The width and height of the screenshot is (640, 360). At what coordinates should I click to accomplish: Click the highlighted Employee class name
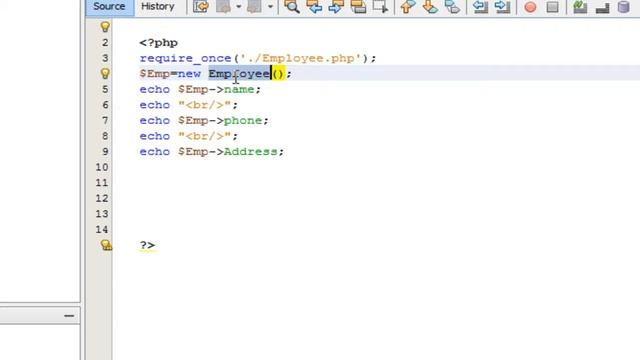(x=239, y=74)
